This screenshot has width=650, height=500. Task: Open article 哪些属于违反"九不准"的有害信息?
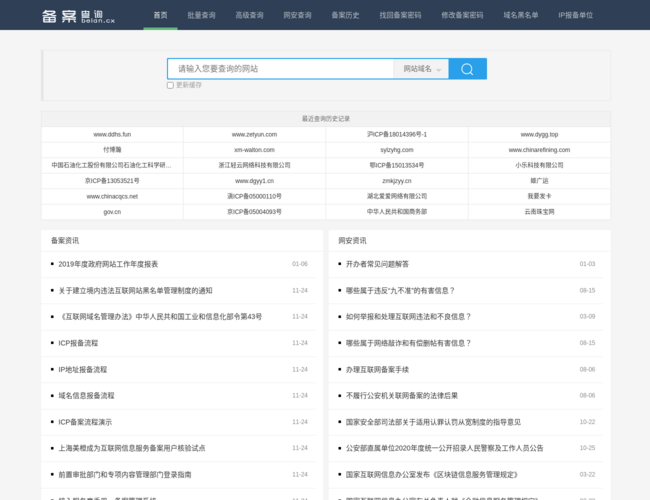point(400,291)
